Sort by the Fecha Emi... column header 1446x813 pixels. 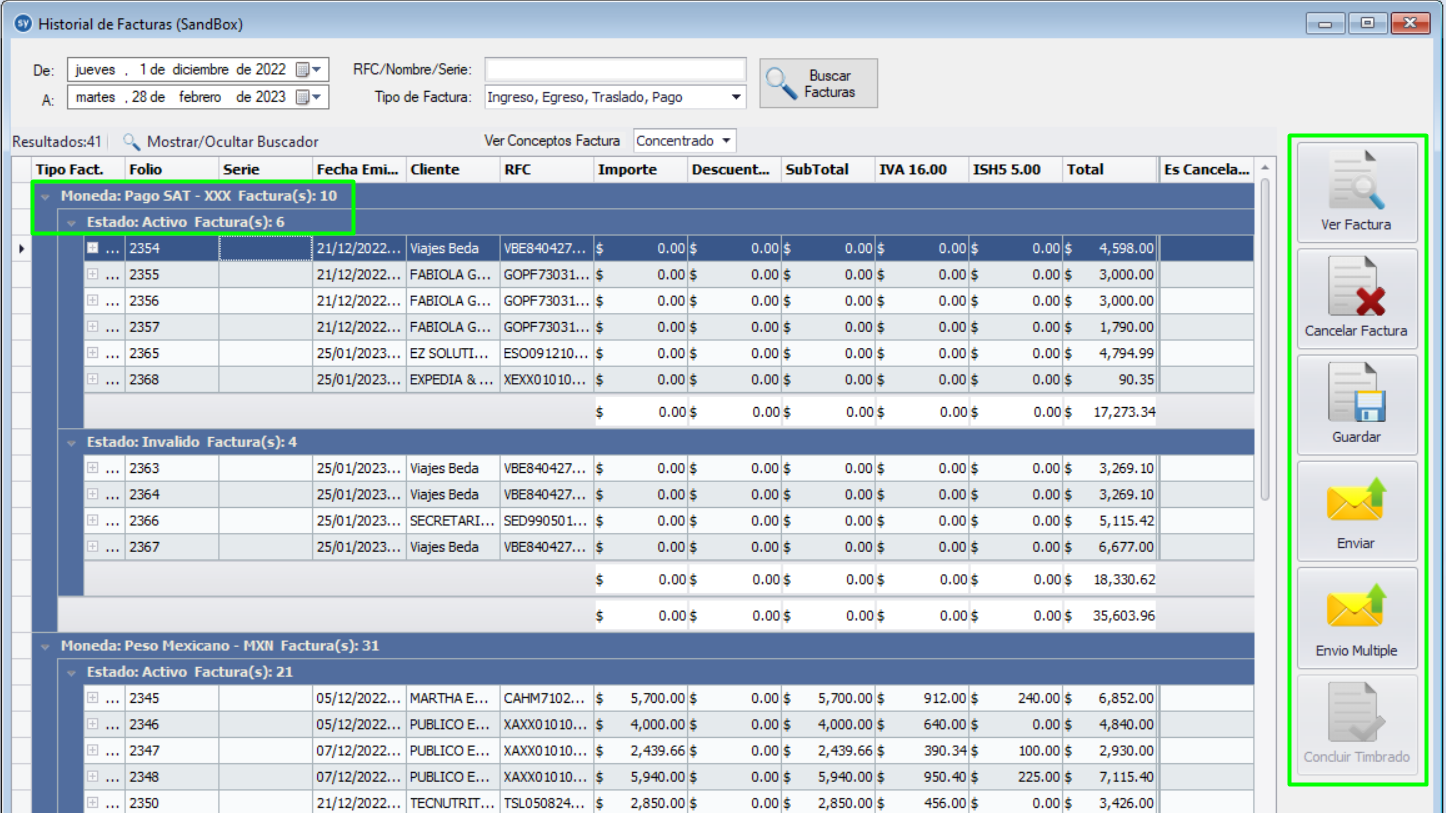[359, 170]
